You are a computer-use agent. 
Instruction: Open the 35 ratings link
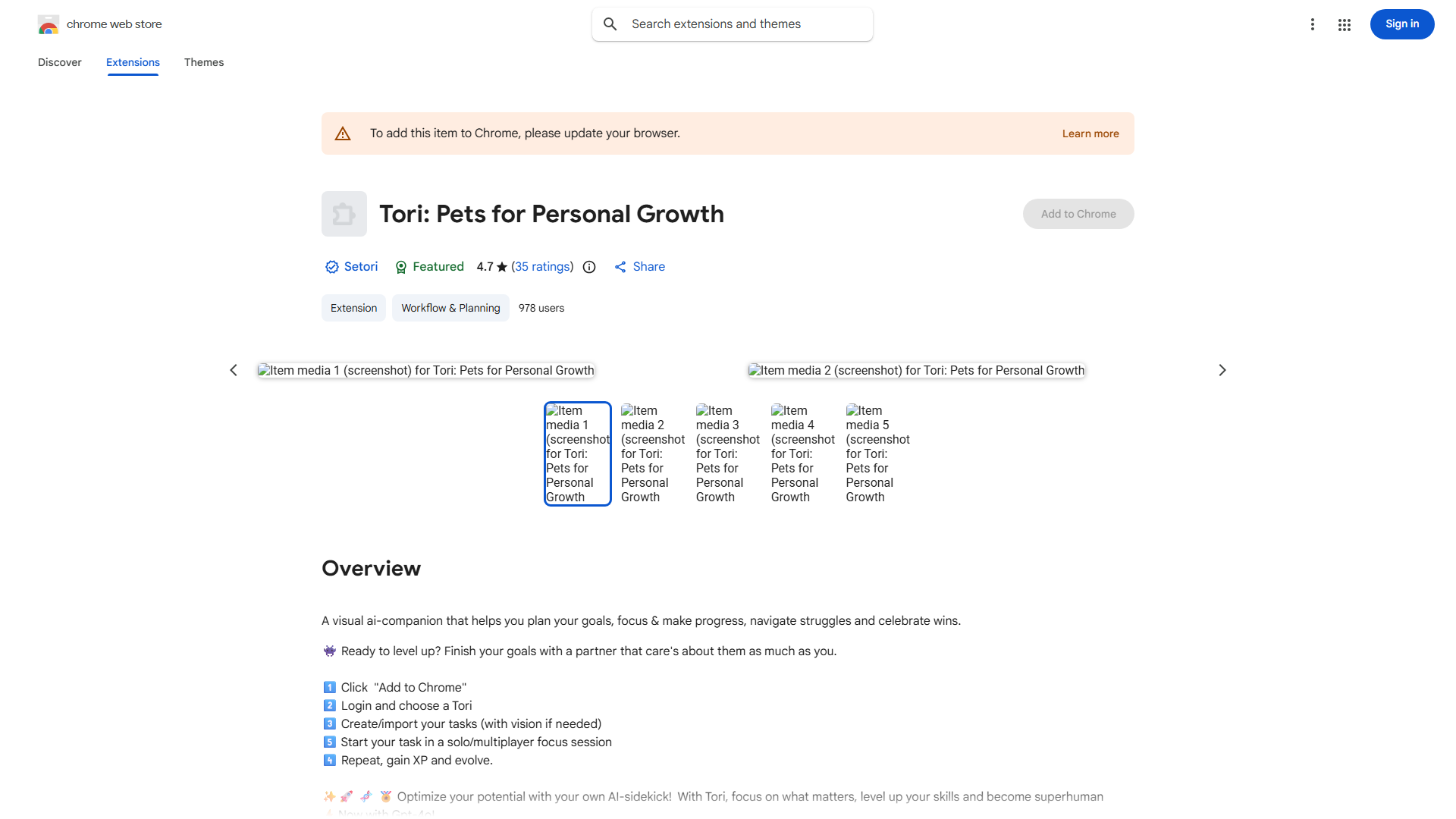tap(542, 267)
